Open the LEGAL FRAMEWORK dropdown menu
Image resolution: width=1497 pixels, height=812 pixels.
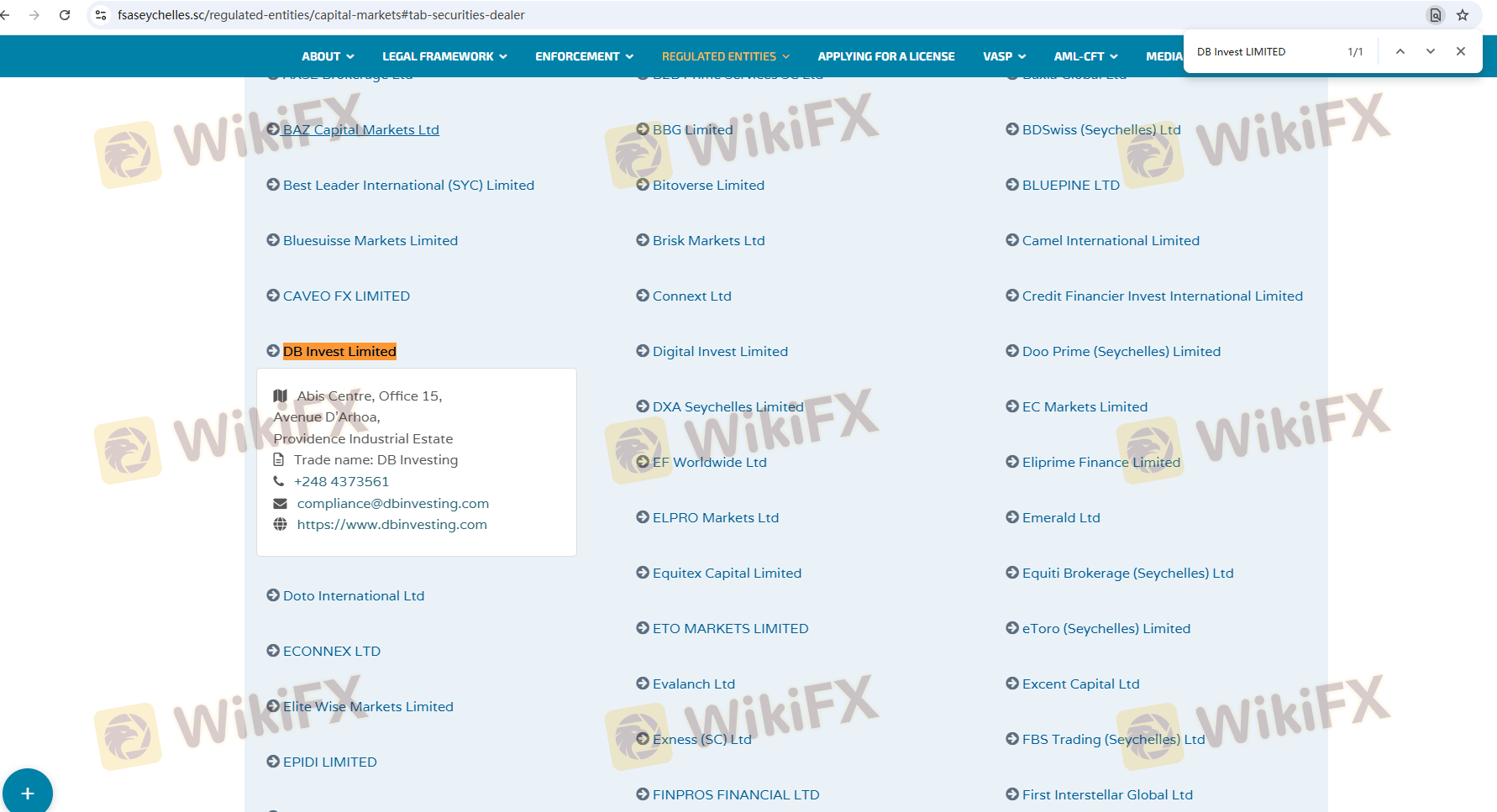[x=444, y=56]
